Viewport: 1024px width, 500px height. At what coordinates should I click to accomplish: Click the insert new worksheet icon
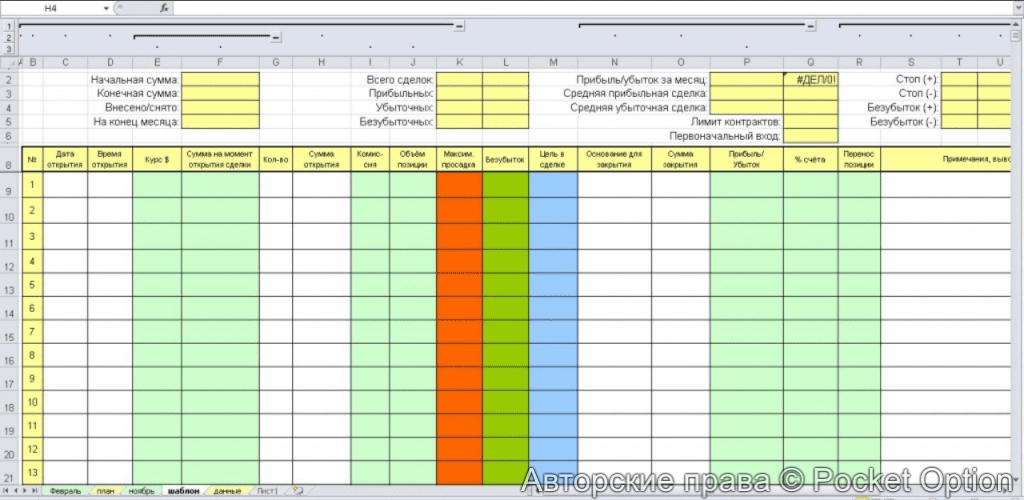pyautogui.click(x=297, y=491)
